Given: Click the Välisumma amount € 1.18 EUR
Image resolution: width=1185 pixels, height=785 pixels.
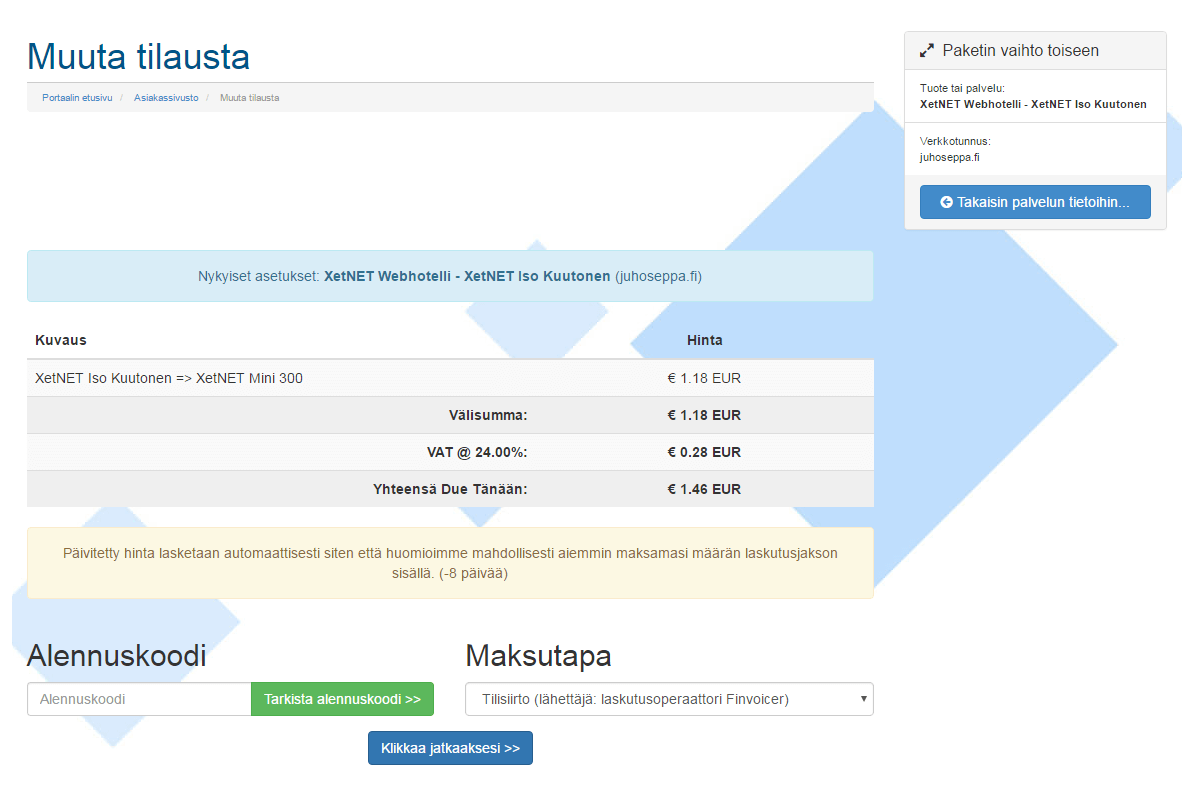Looking at the screenshot, I should 704,415.
